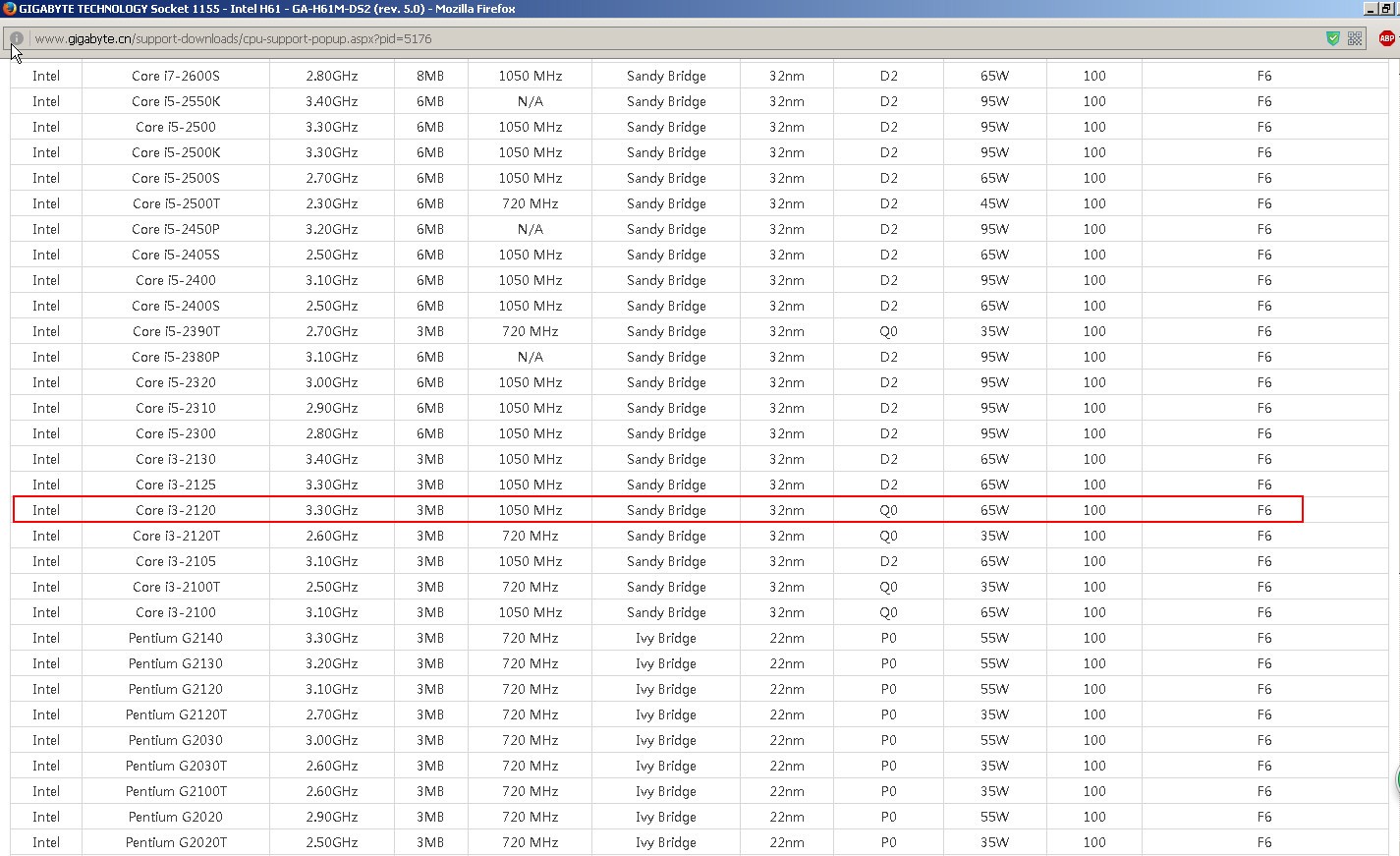Click 8MB cache in the Core i7-2600S row
This screenshot has width=1400, height=856.
pos(430,76)
